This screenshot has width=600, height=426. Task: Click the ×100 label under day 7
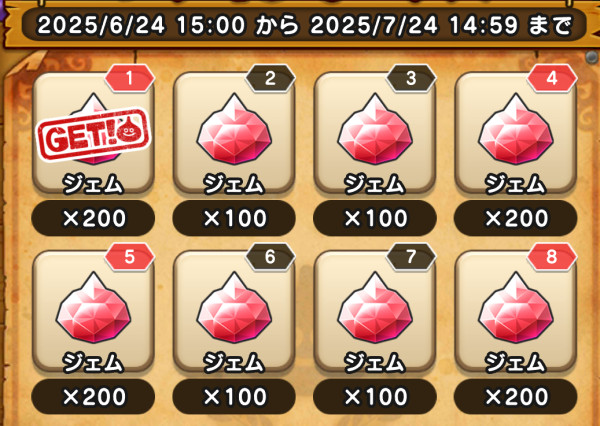(375, 397)
